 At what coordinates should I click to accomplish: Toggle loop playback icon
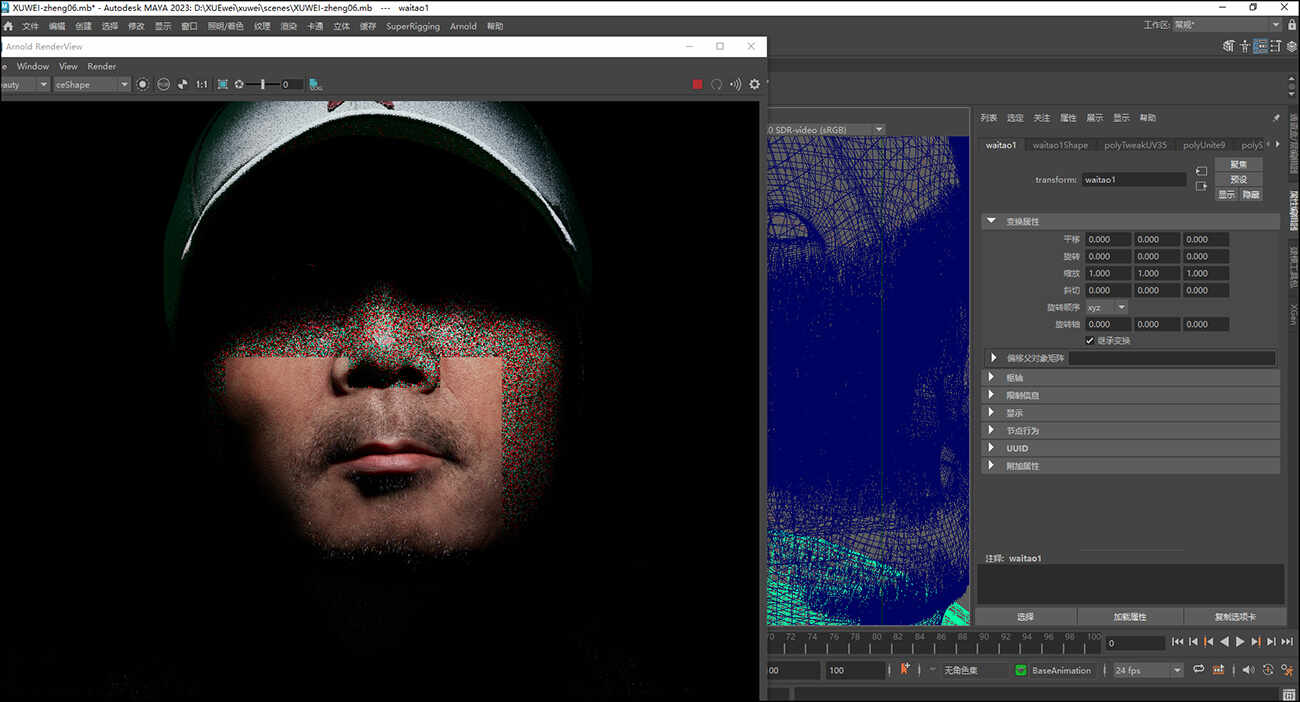click(1198, 670)
